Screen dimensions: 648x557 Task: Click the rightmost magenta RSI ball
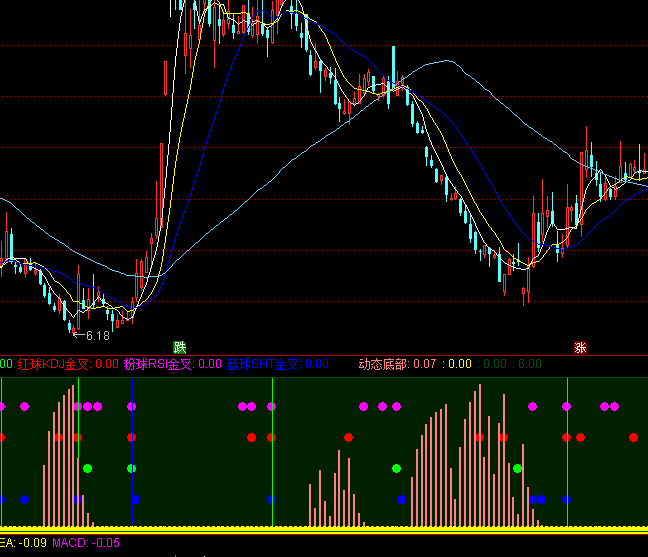pyautogui.click(x=615, y=406)
